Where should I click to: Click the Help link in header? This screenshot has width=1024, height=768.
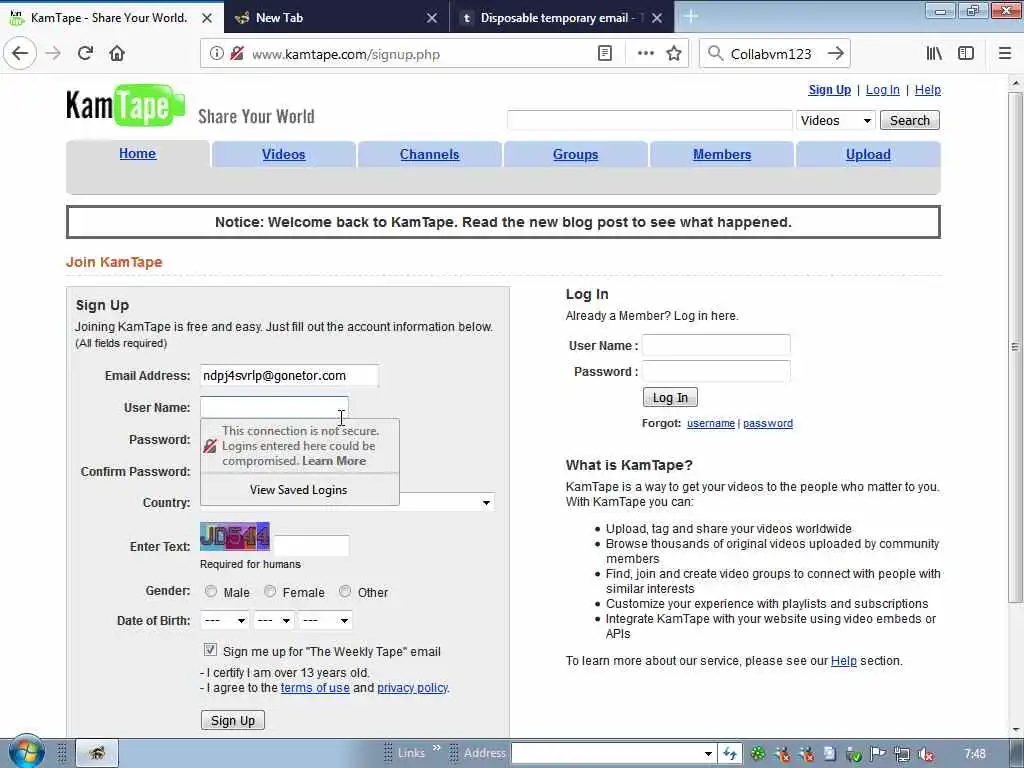click(927, 89)
